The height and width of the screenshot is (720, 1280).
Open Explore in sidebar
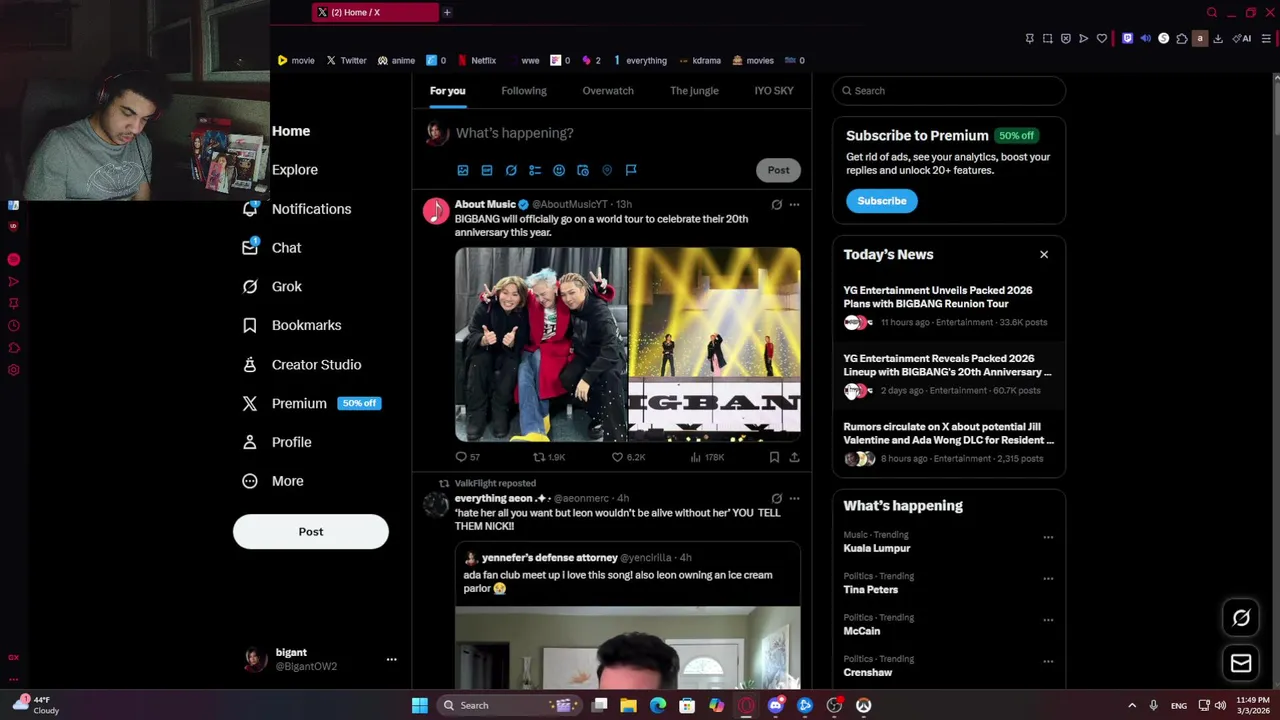(x=295, y=170)
